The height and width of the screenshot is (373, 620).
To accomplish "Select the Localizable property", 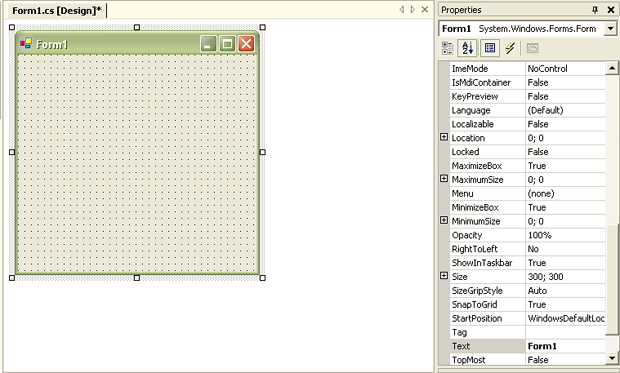I will pos(473,124).
